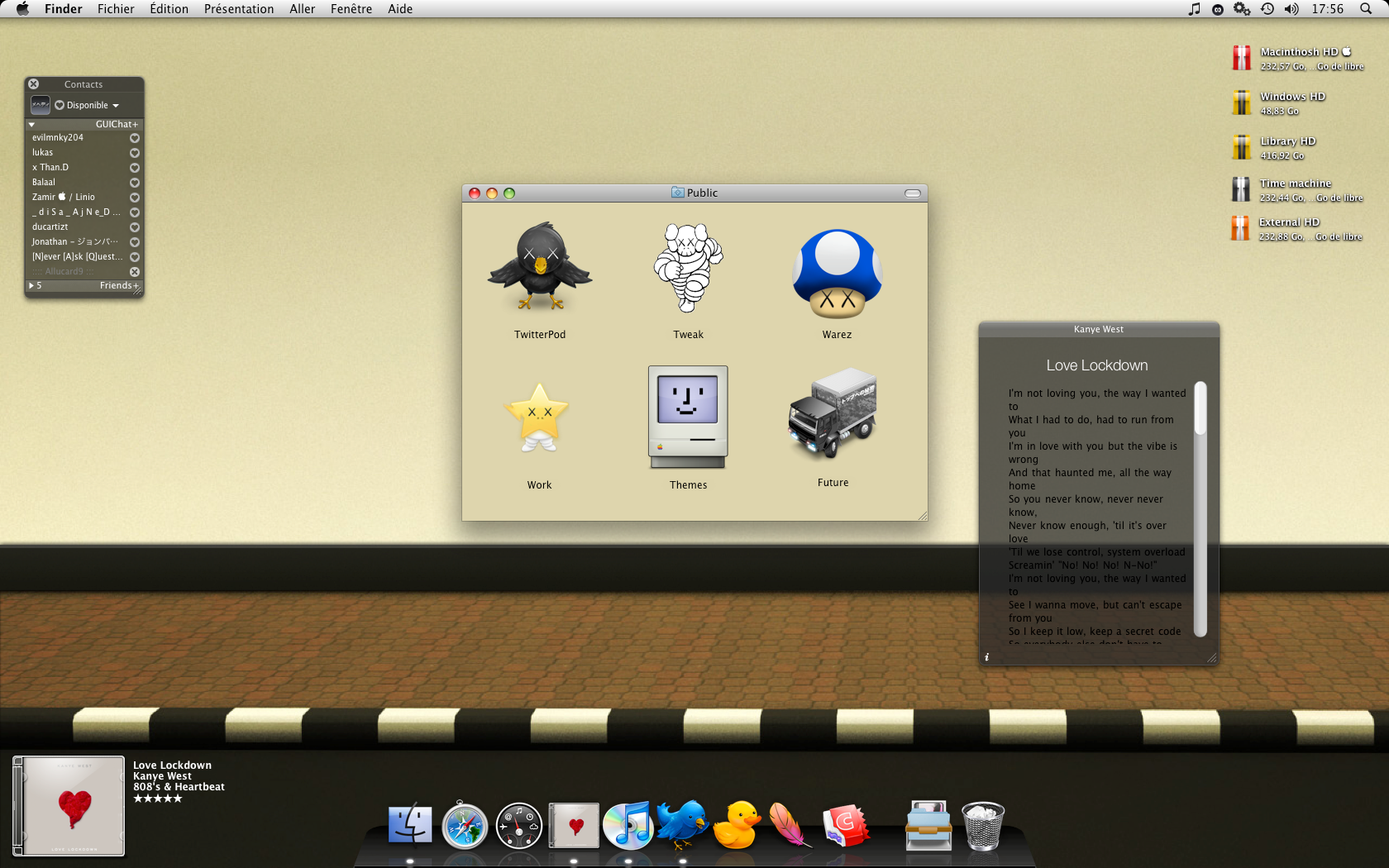
Task: Click the five-star song rating
Action: (x=157, y=799)
